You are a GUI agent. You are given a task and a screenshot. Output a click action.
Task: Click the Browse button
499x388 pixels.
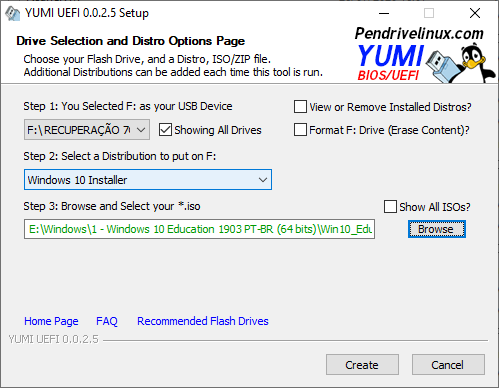point(437,229)
